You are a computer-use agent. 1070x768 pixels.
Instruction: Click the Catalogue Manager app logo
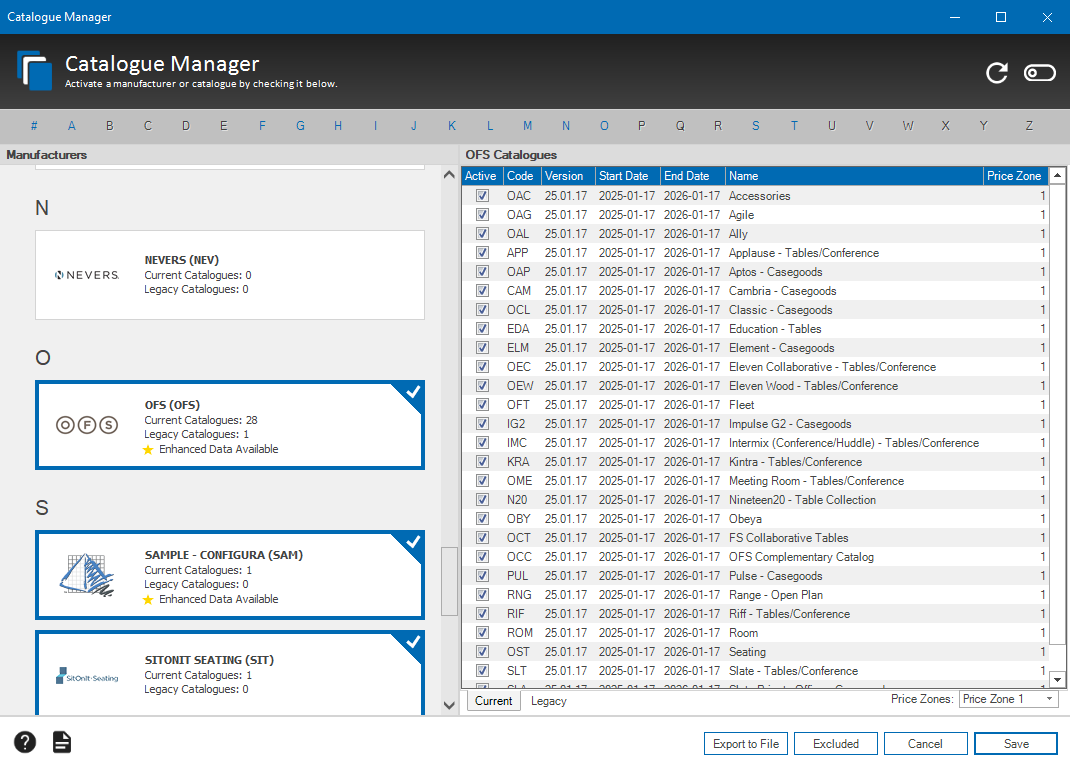(x=35, y=71)
